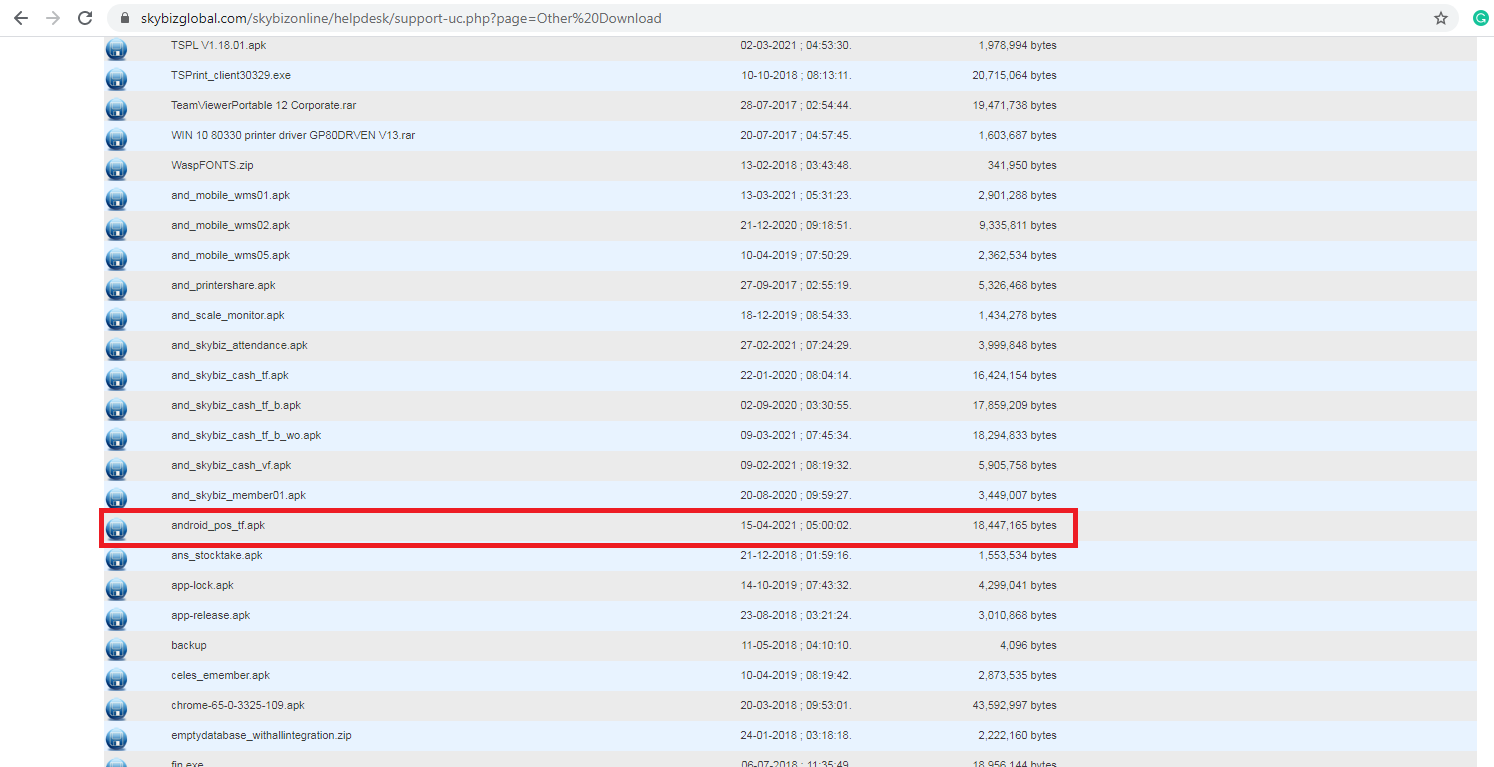Click the browser forward arrow
Screen dimensions: 1494x767
(x=52, y=18)
